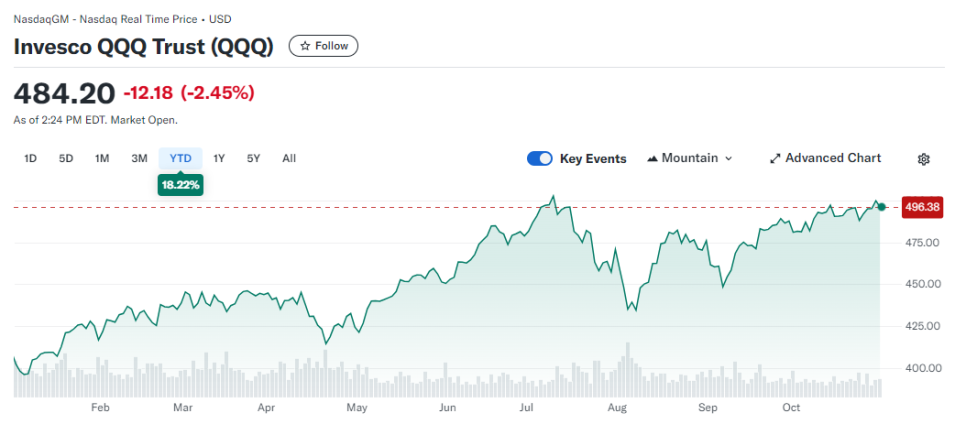Select the 5D time range
The height and width of the screenshot is (424, 966).
point(66,158)
